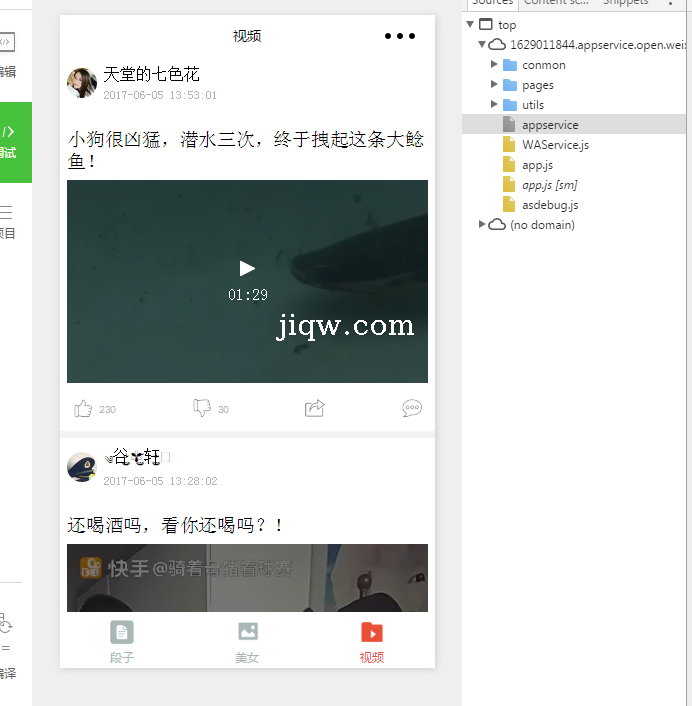Open the 快手 video thumbnail in second post
This screenshot has width=692, height=706.
point(247,578)
